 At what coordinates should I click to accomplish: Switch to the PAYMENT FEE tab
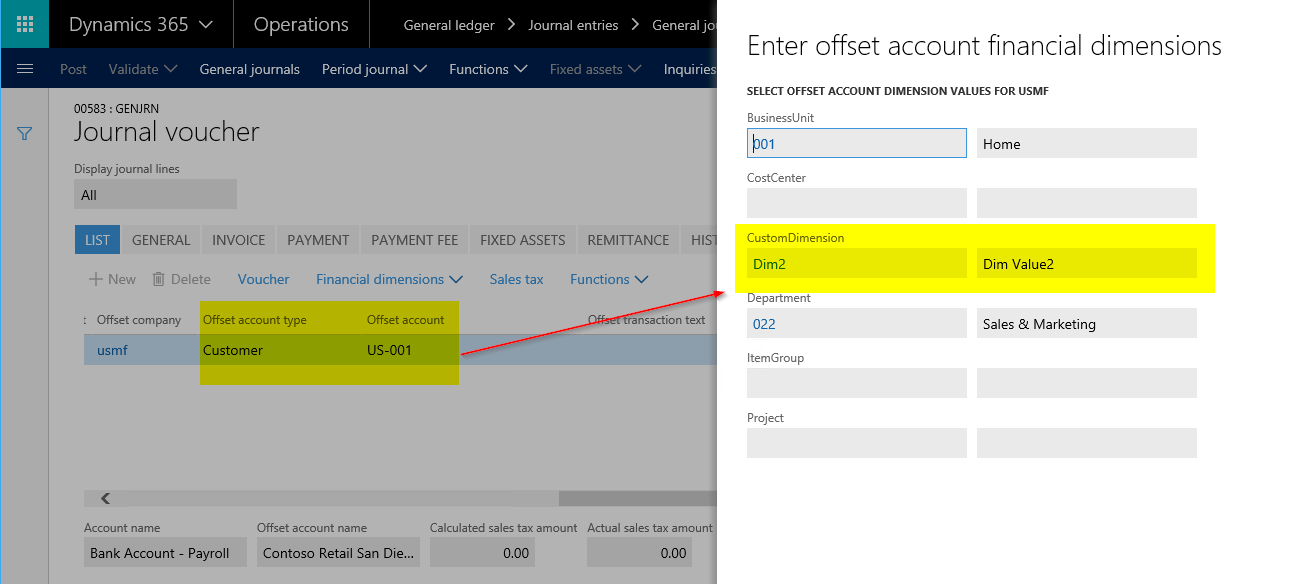click(414, 240)
